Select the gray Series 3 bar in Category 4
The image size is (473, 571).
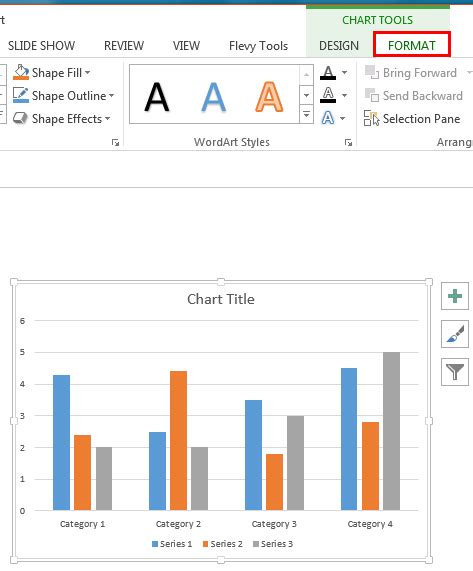coord(391,431)
